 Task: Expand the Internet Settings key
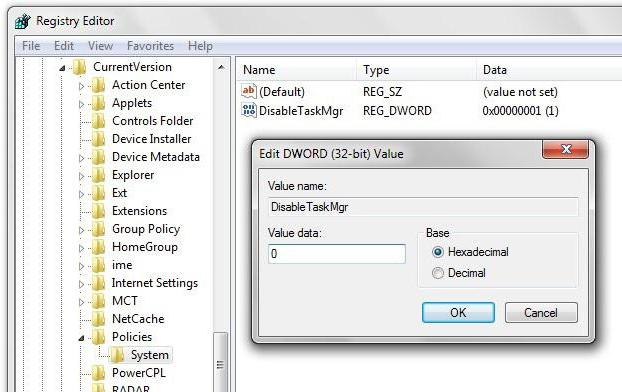[x=81, y=284]
